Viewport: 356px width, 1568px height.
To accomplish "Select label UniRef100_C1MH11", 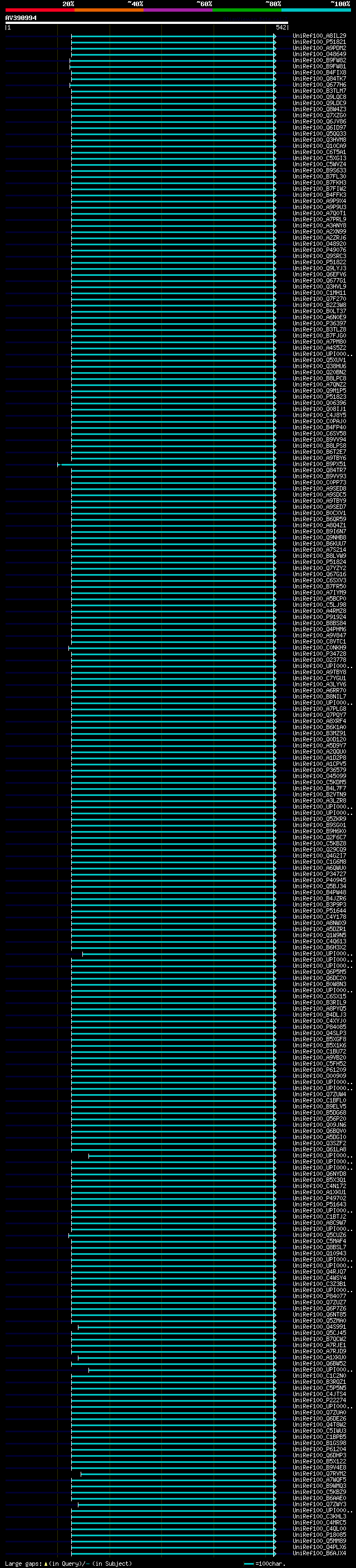I will (x=319, y=293).
